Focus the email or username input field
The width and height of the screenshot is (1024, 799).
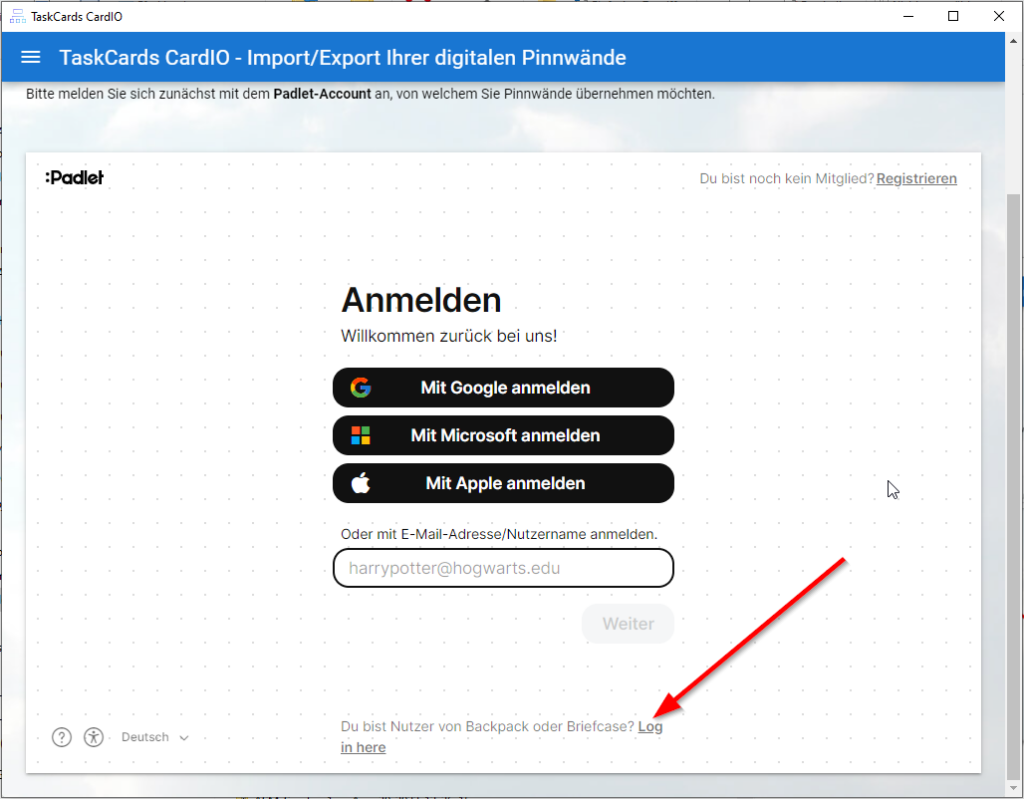point(503,568)
